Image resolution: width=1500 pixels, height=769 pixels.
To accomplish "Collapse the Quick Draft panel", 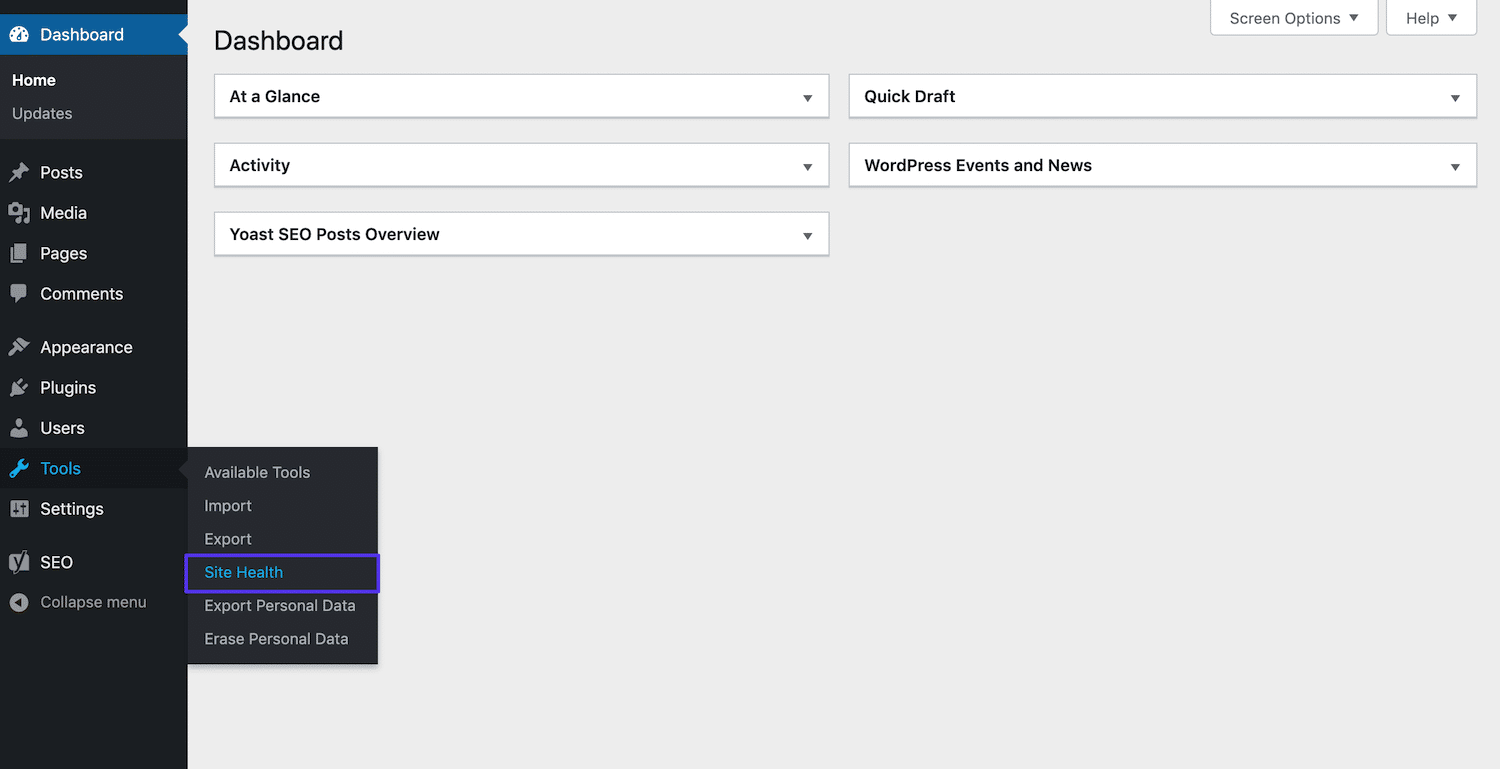I will point(1455,96).
